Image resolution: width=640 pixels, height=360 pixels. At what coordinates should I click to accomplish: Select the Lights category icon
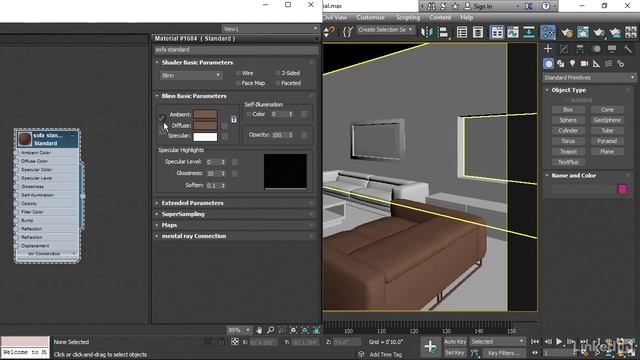coord(573,64)
